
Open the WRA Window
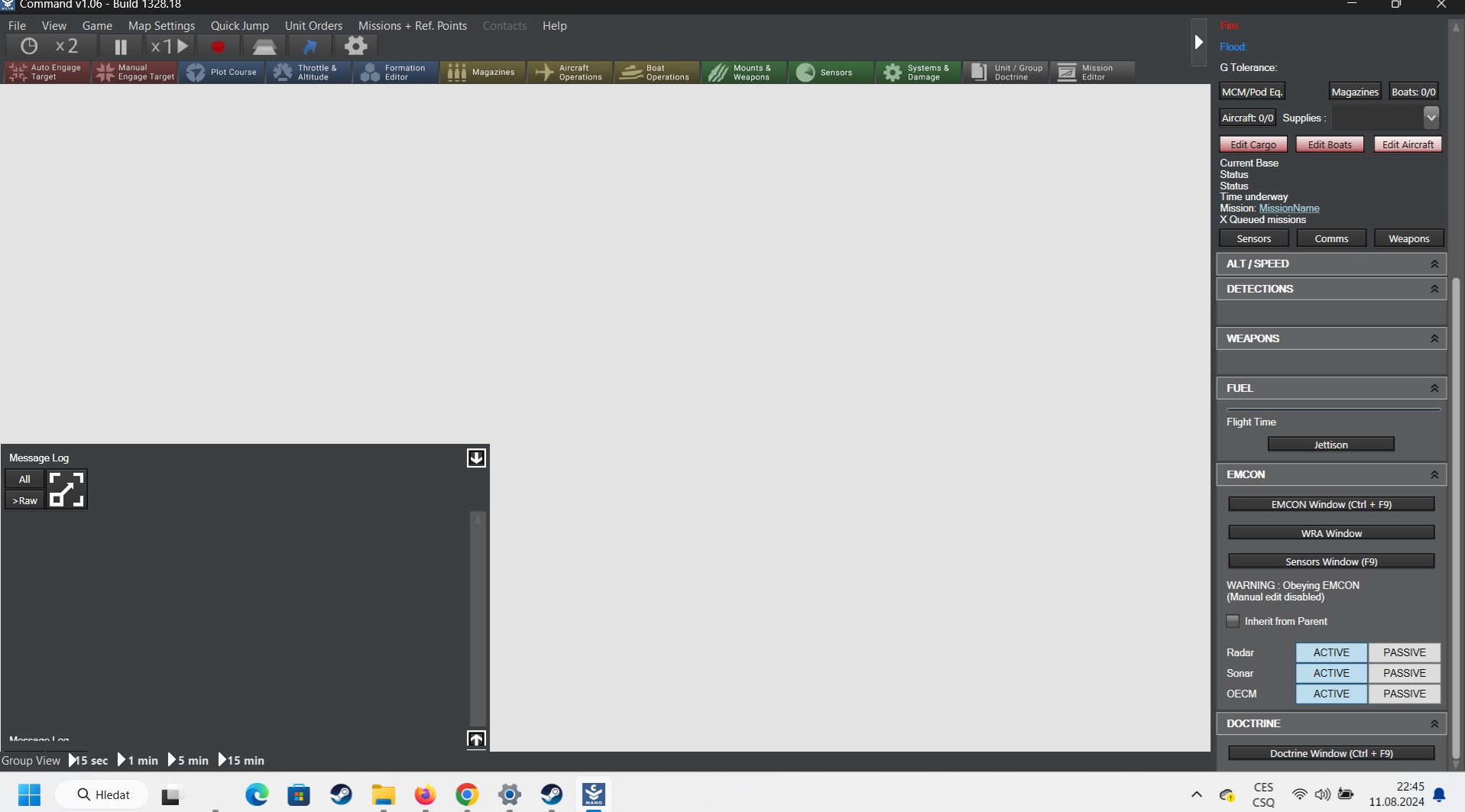click(x=1331, y=533)
